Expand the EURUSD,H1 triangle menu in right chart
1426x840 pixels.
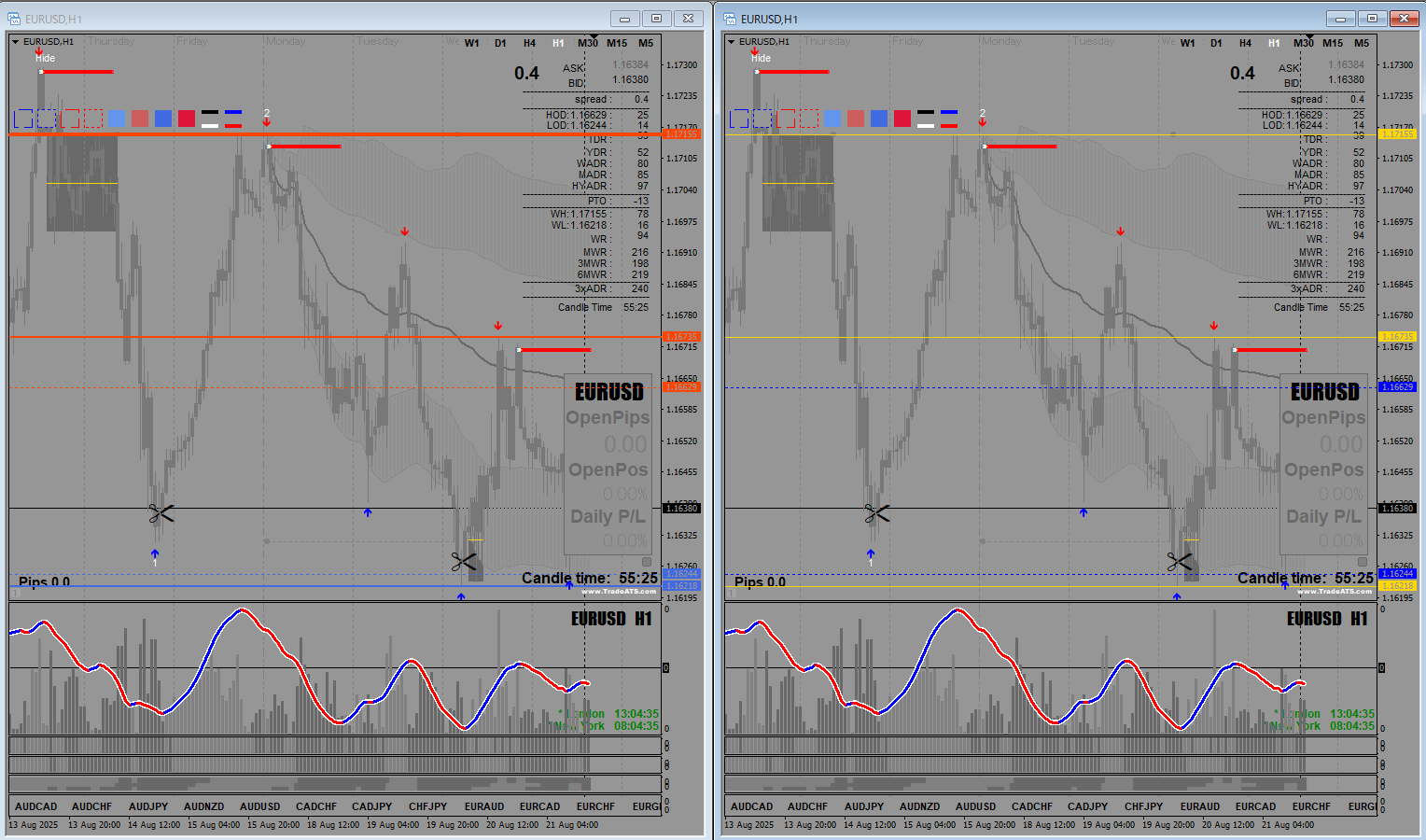click(x=732, y=42)
